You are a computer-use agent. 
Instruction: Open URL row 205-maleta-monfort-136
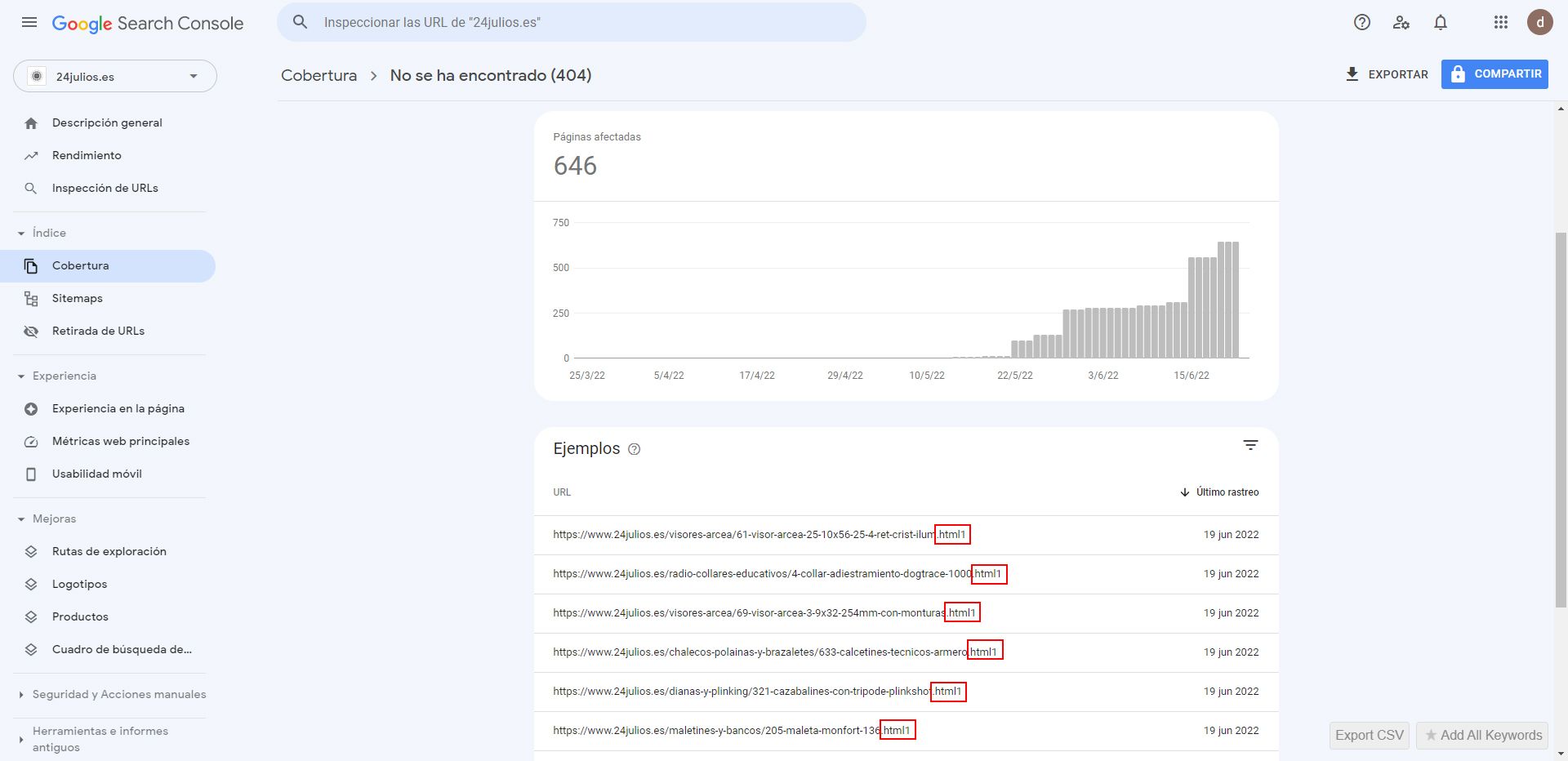point(906,731)
